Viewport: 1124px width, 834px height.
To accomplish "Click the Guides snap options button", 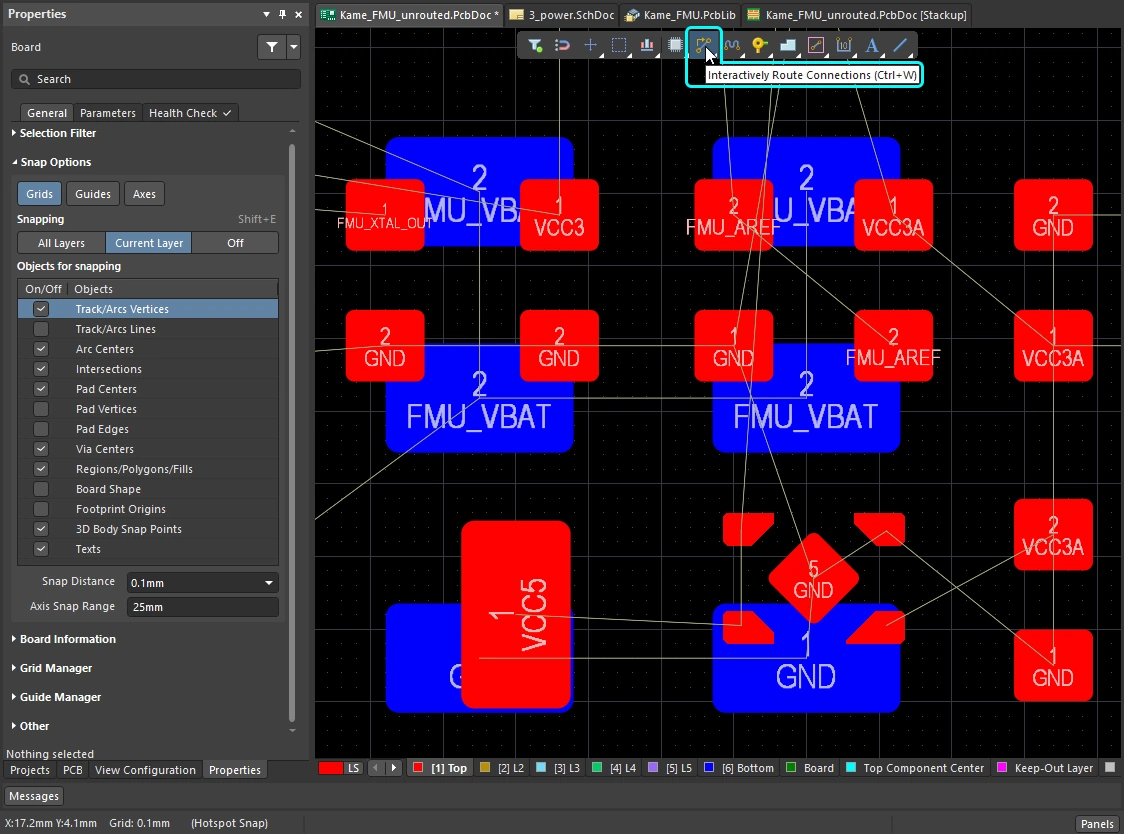I will point(93,194).
